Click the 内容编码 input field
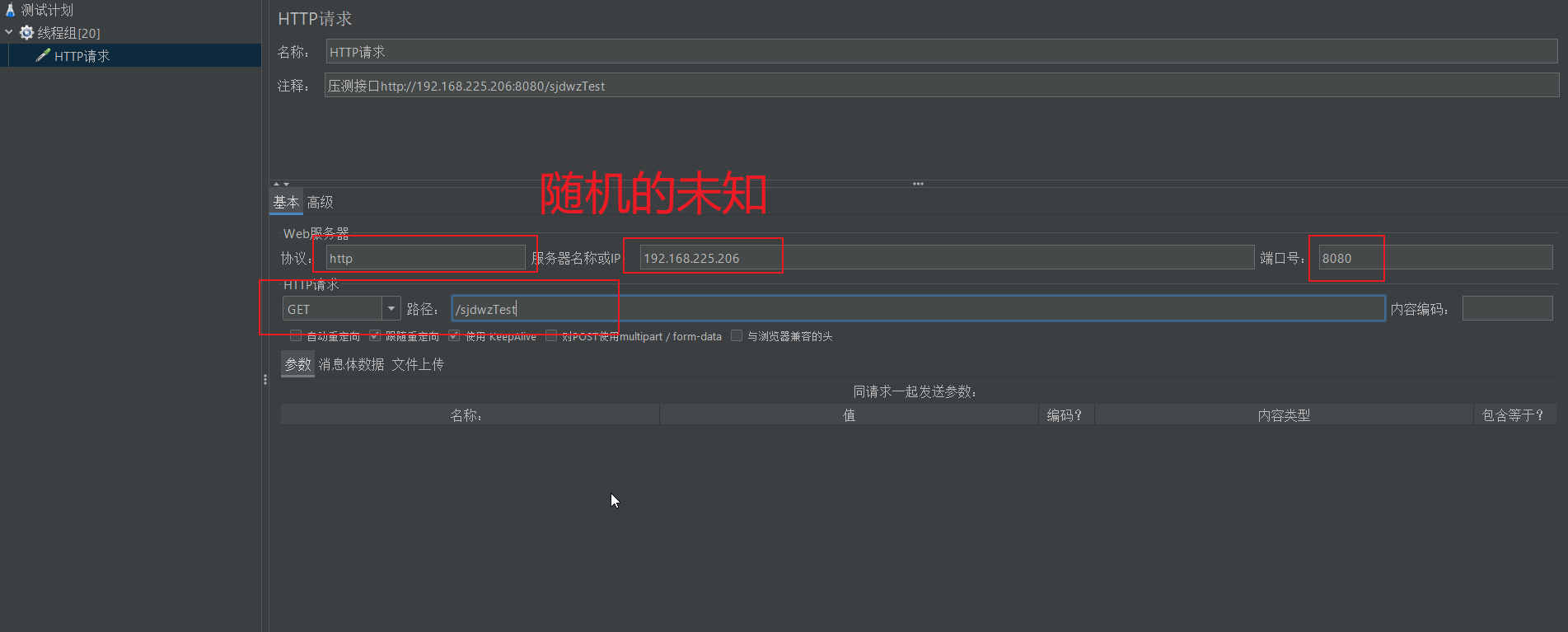This screenshot has height=632, width=1568. point(1507,309)
